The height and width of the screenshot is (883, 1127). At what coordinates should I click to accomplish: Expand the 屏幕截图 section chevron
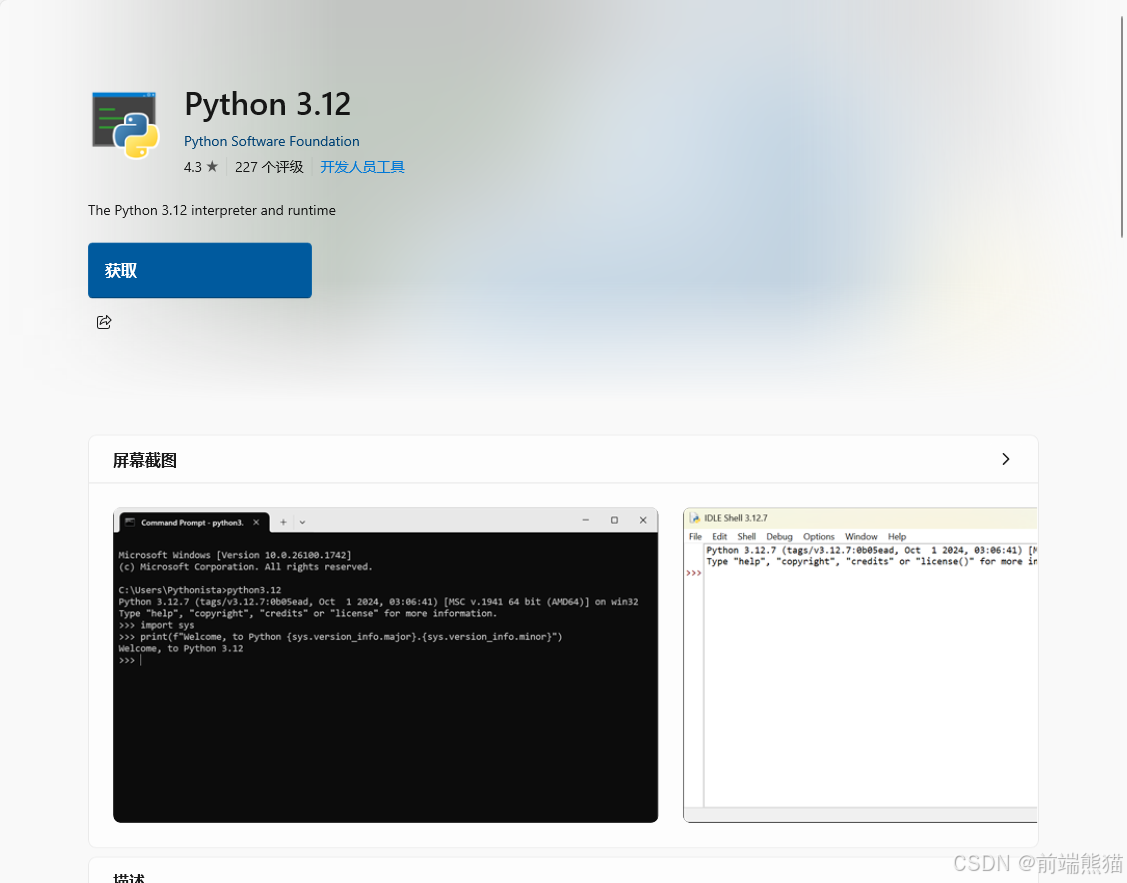click(x=1006, y=459)
